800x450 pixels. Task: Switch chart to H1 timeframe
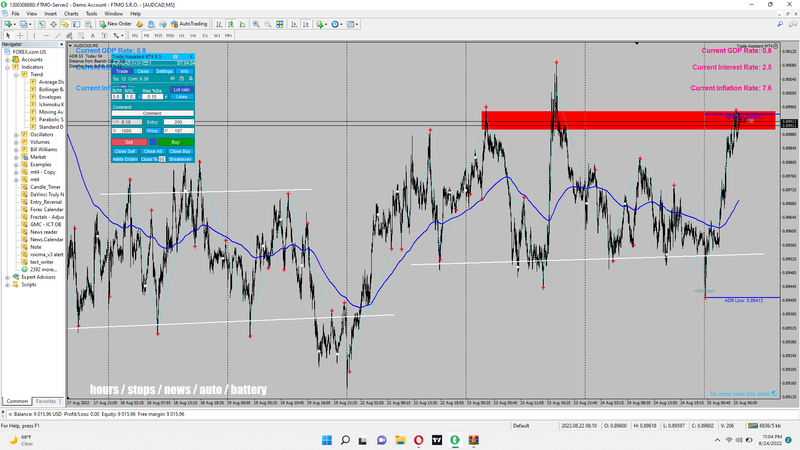[182, 35]
